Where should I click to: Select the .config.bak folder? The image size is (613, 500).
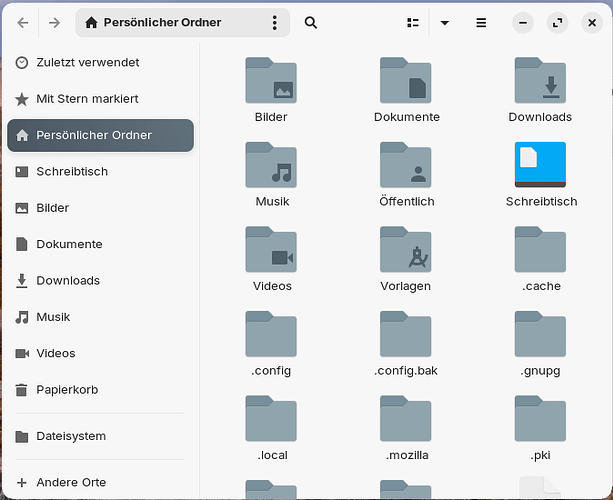coord(405,334)
